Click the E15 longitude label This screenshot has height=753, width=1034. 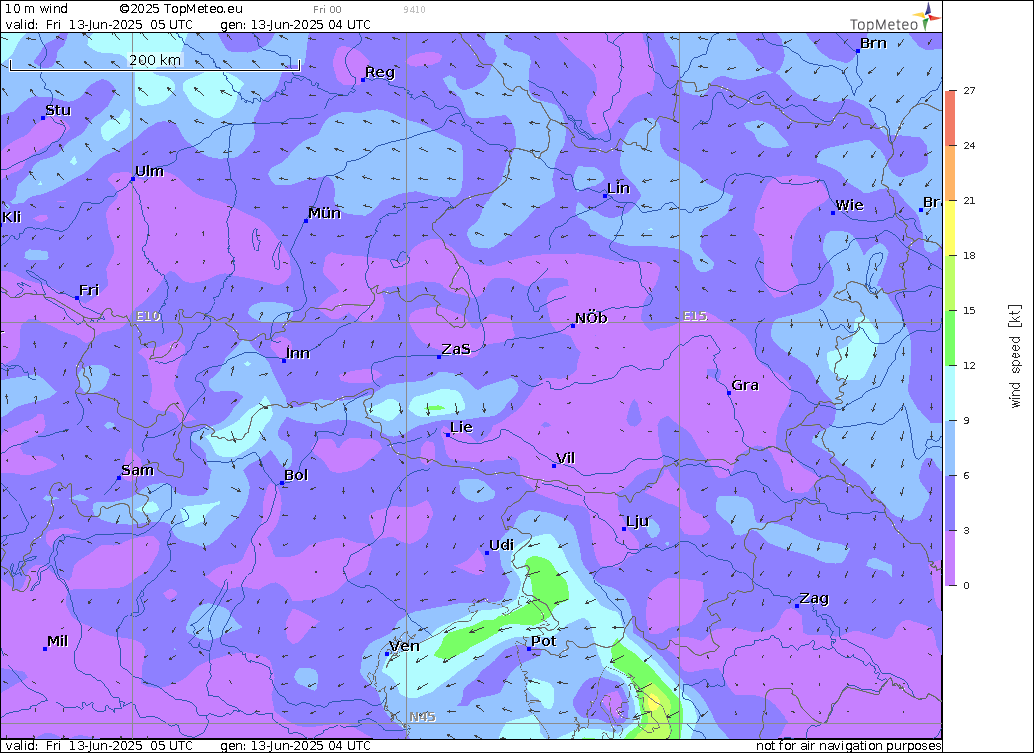click(695, 316)
